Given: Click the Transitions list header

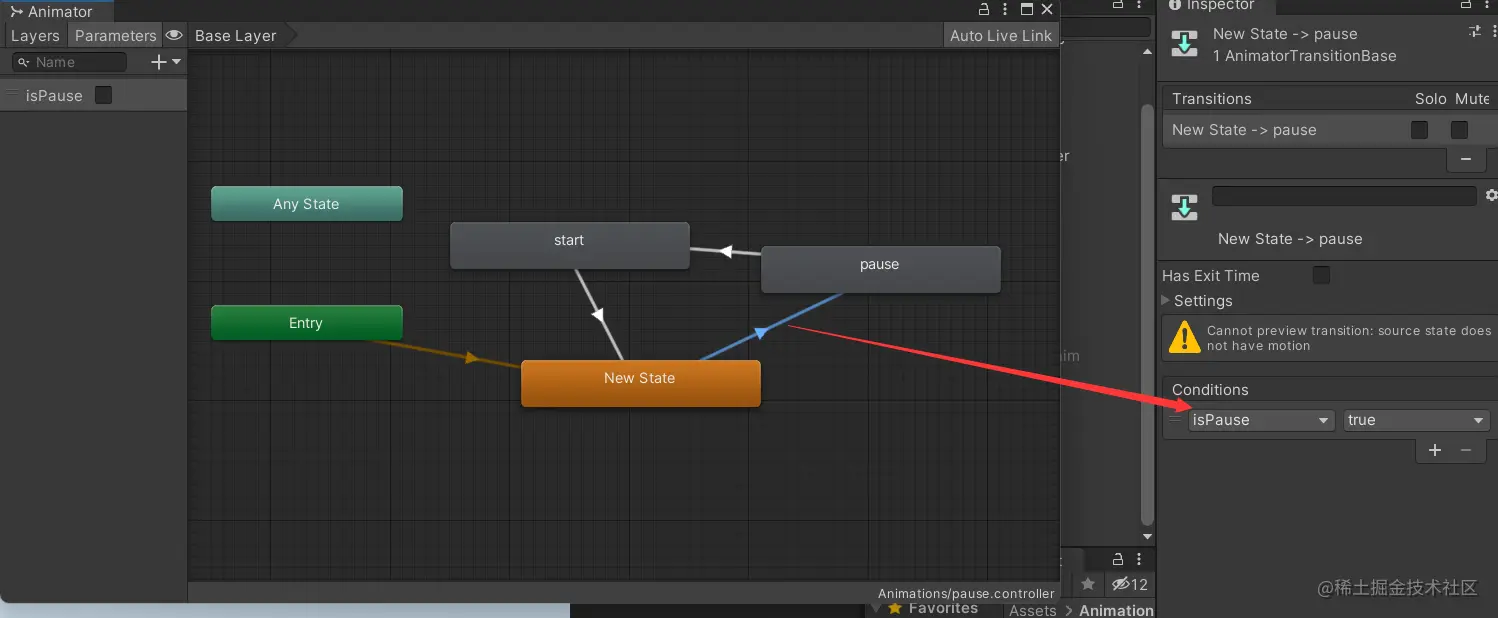Looking at the screenshot, I should point(1211,98).
